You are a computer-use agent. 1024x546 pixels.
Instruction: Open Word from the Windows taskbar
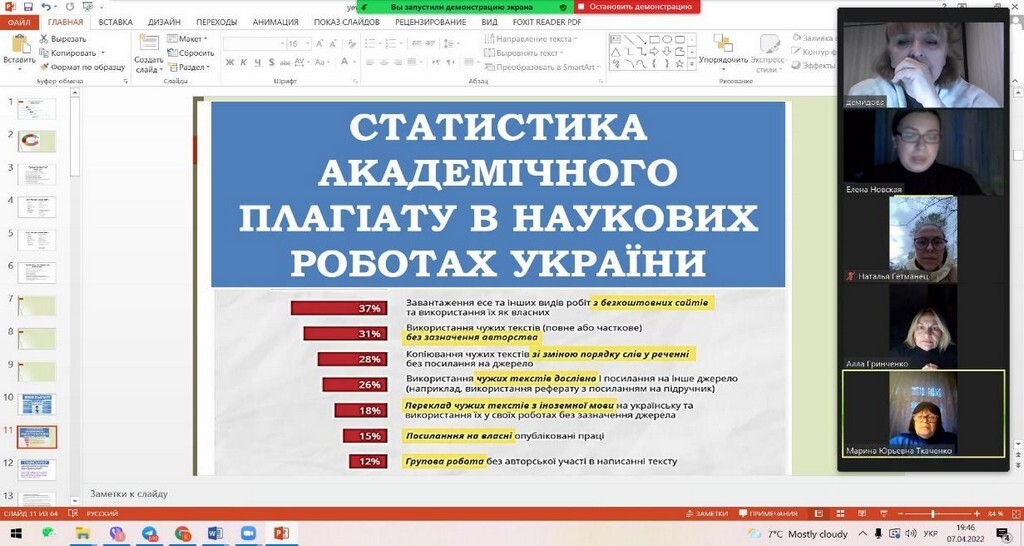(x=215, y=534)
